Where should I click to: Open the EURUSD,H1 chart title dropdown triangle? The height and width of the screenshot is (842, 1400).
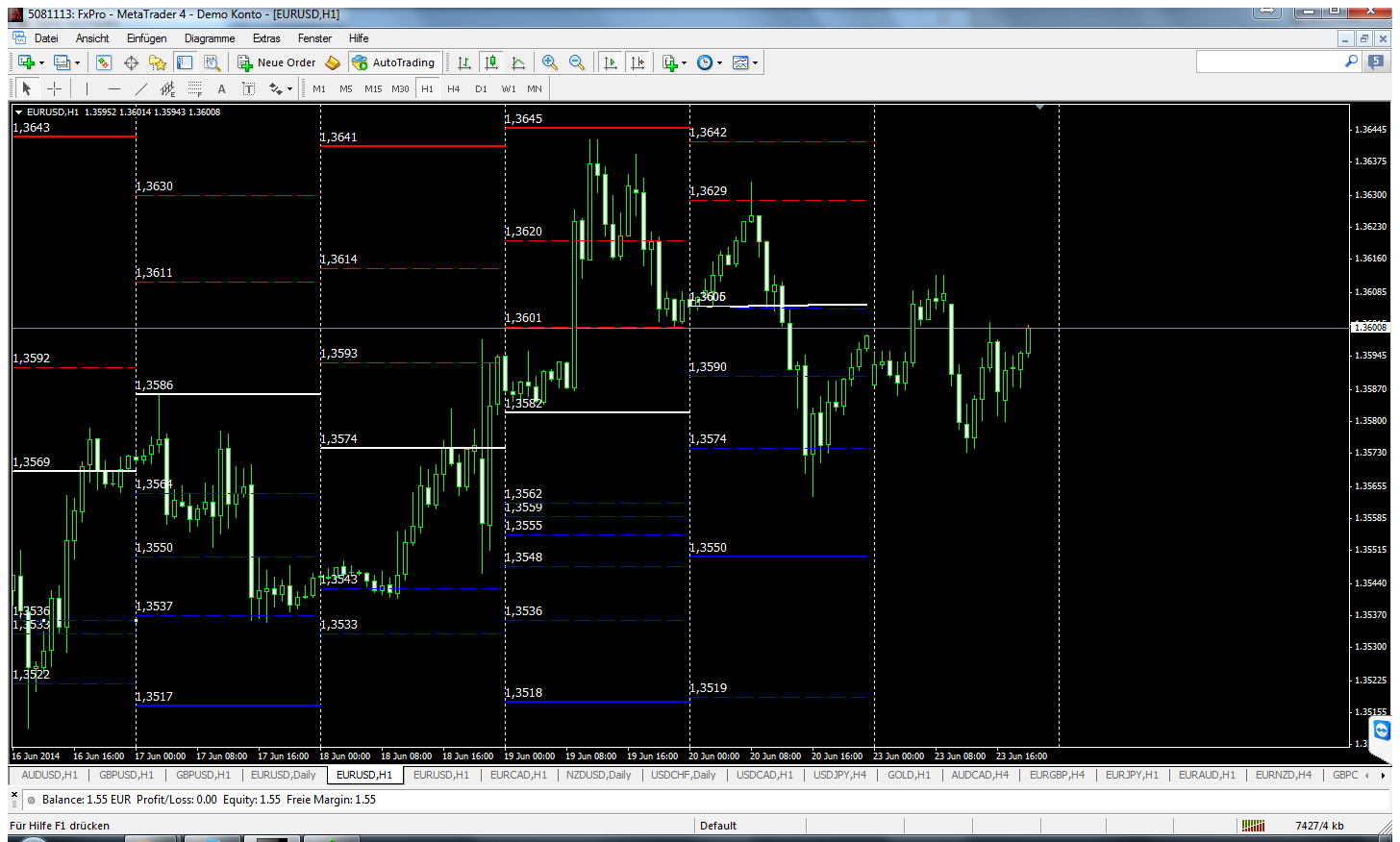pyautogui.click(x=18, y=112)
